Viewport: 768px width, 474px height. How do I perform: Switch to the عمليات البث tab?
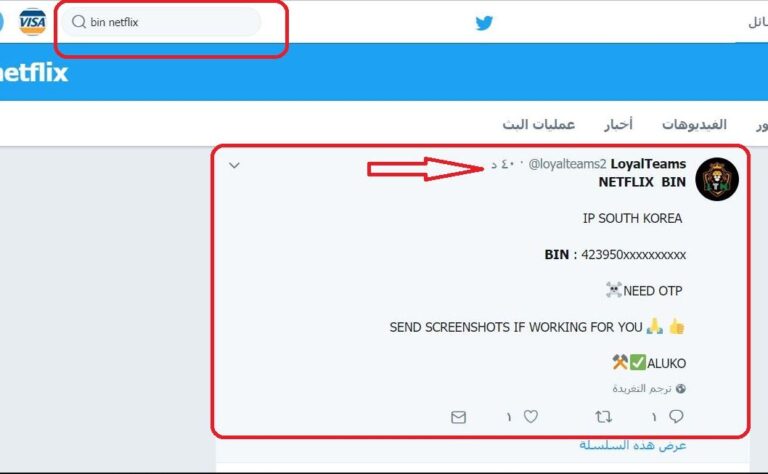[x=538, y=125]
